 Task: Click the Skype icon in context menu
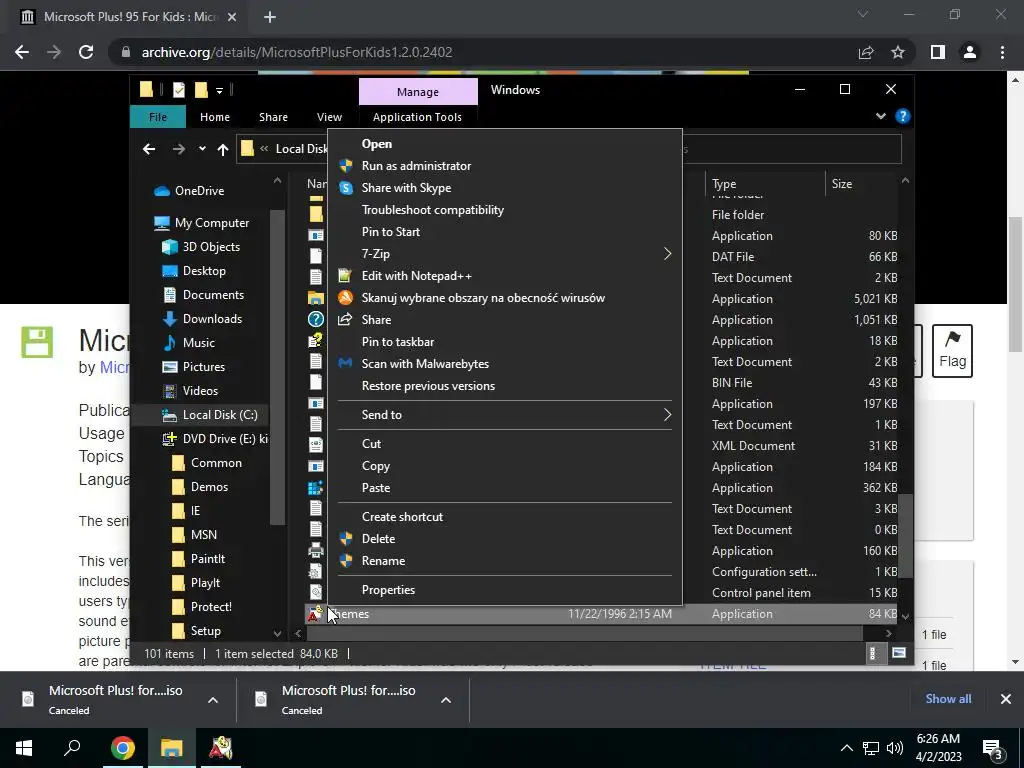click(345, 188)
